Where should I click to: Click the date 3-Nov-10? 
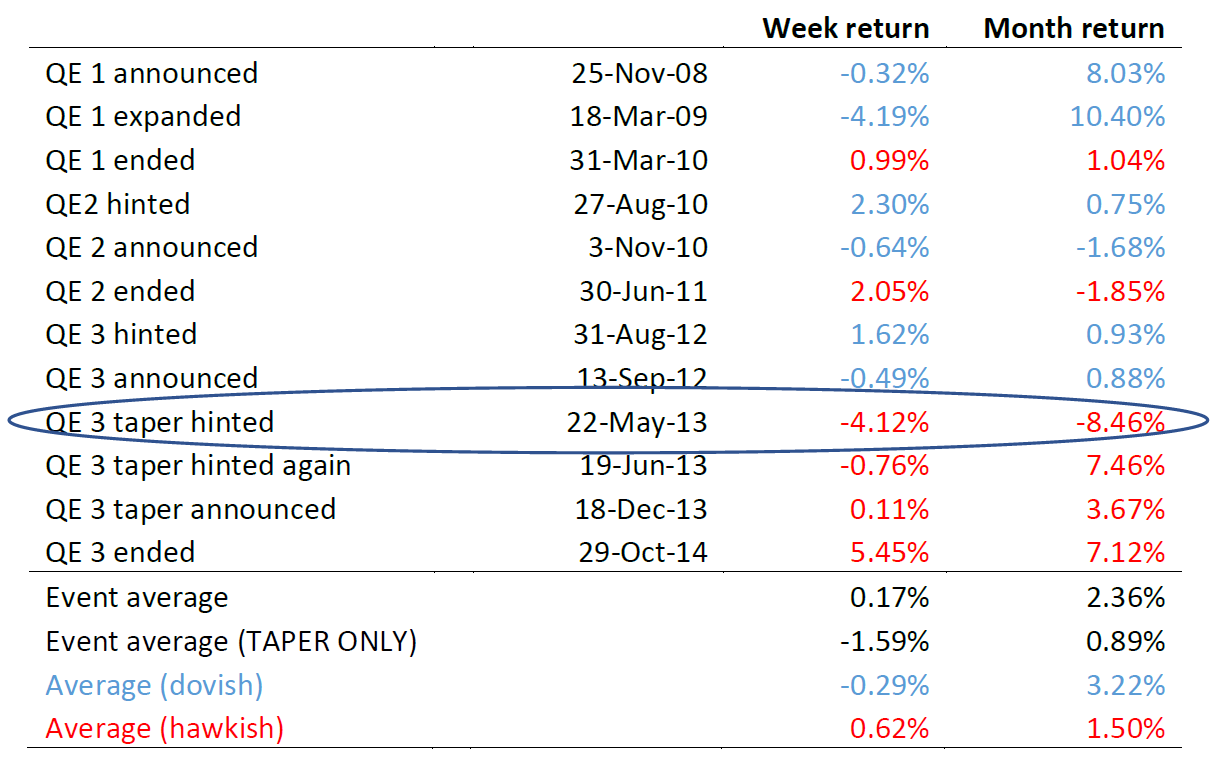[647, 247]
